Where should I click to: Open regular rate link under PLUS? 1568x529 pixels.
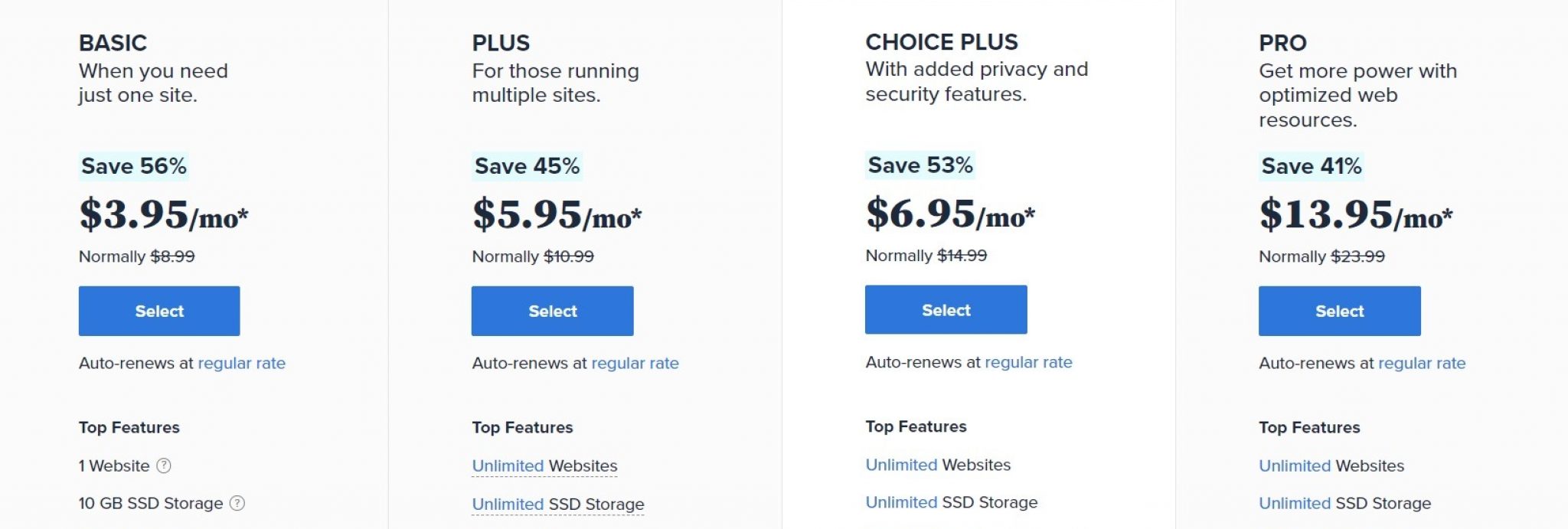[635, 363]
